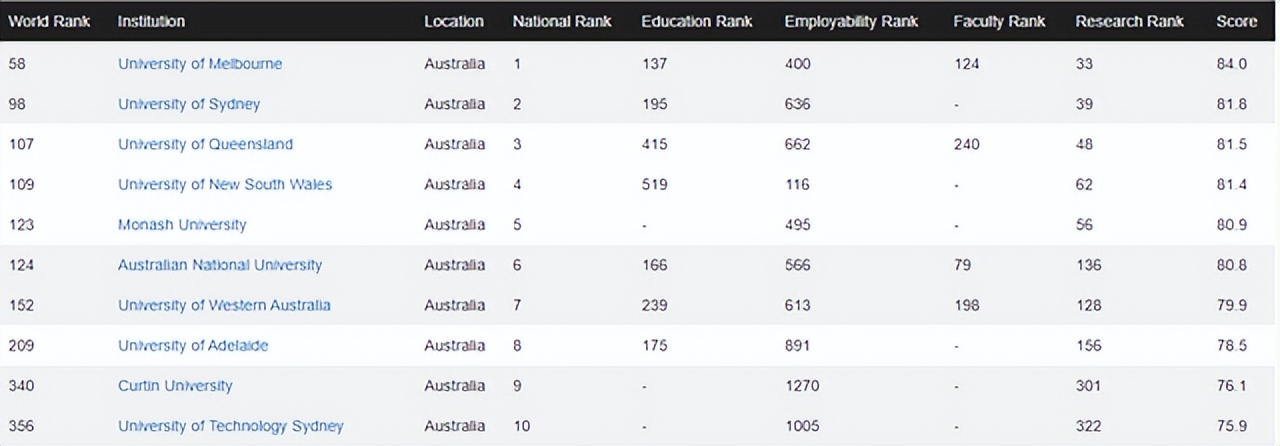
Task: Visit University of Western Australia link
Action: pyautogui.click(x=224, y=305)
